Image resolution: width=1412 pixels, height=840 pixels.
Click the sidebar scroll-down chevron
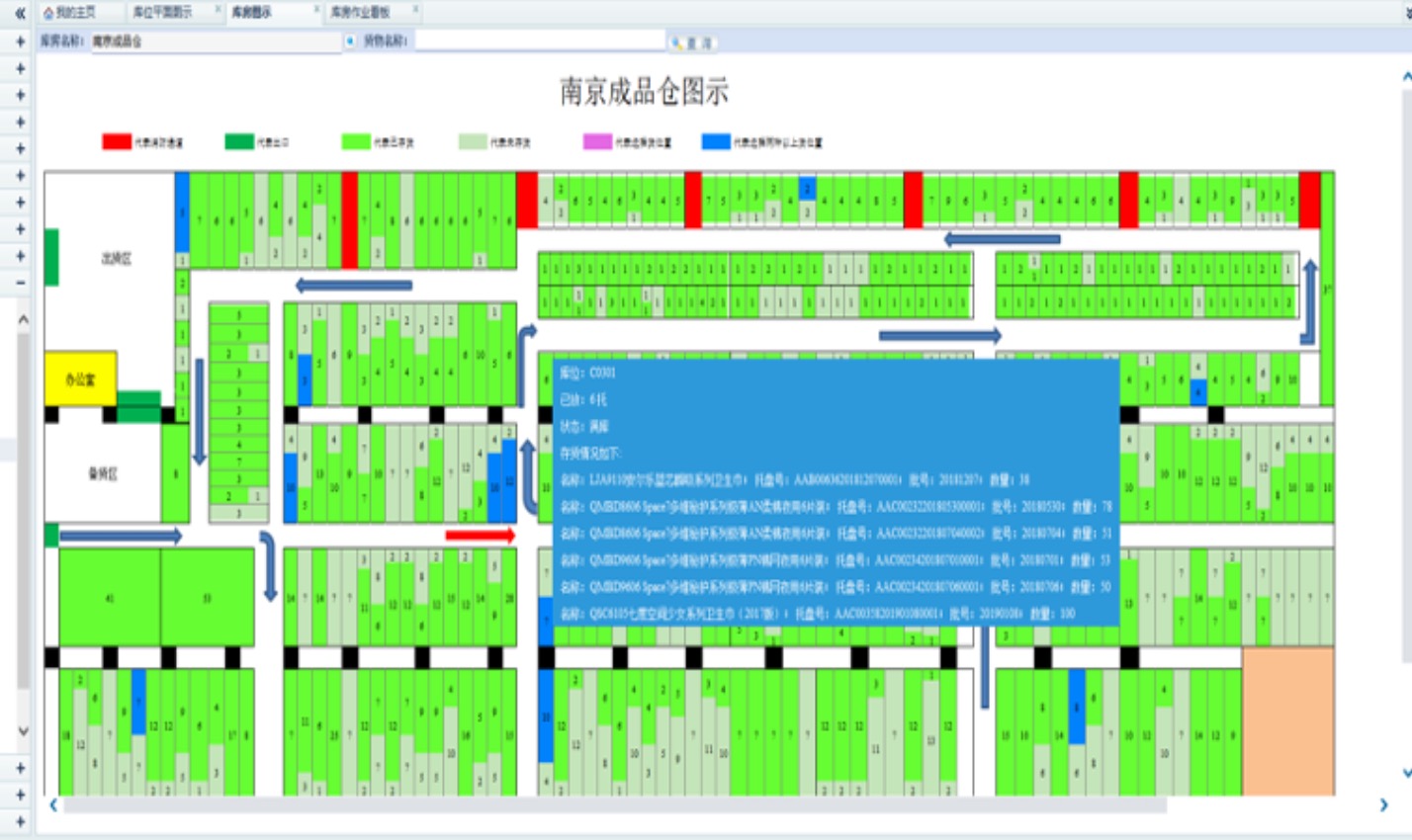pos(23,731)
